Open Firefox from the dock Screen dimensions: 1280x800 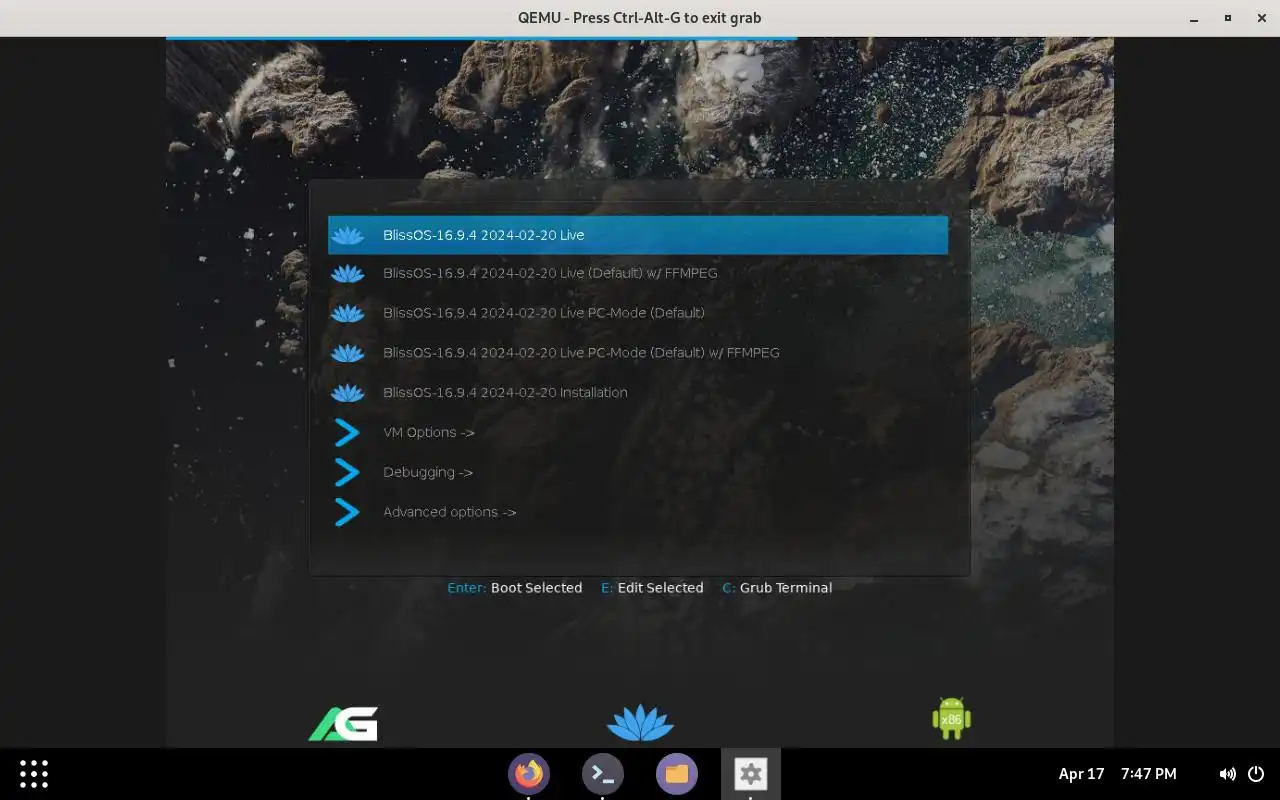tap(529, 774)
